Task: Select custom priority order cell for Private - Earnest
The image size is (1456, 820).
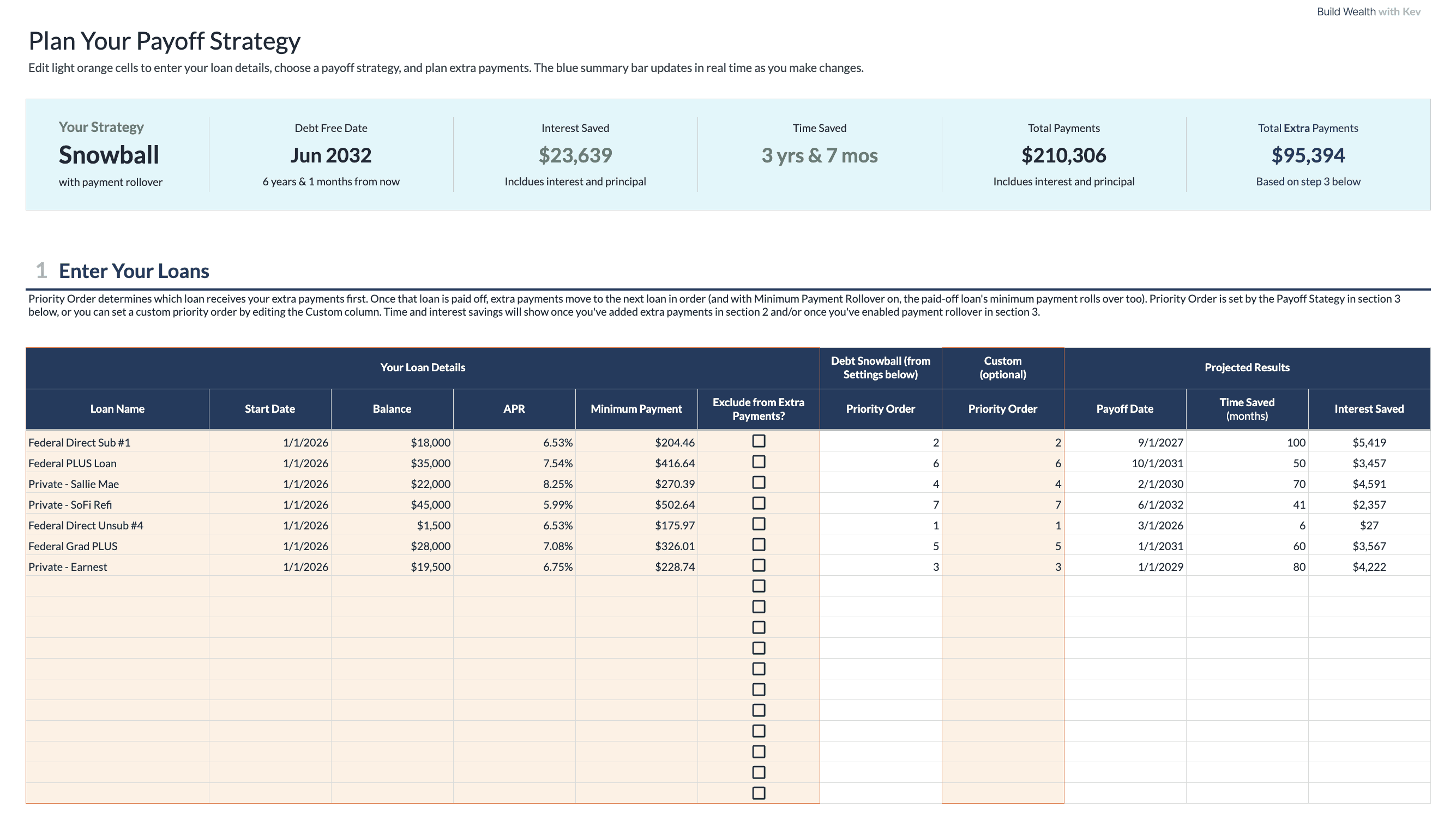Action: (1002, 567)
